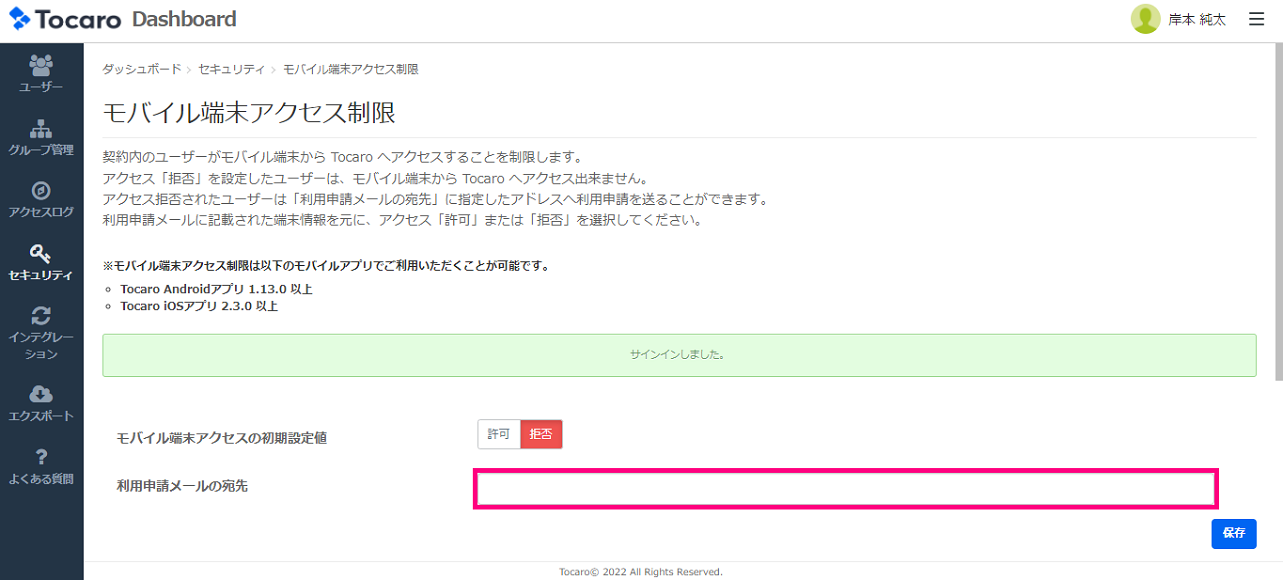This screenshot has height=580, width=1283.
Task: Click the Tocaro Androidアプリ 1.13.0 以上 text
Action: 216,289
